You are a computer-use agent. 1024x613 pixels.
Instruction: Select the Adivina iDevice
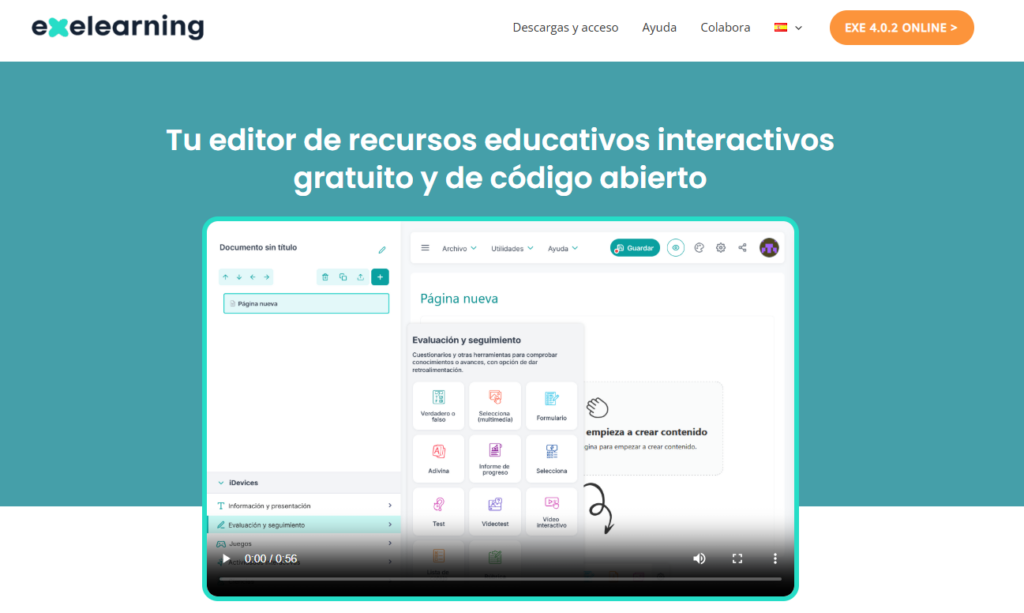coord(438,459)
